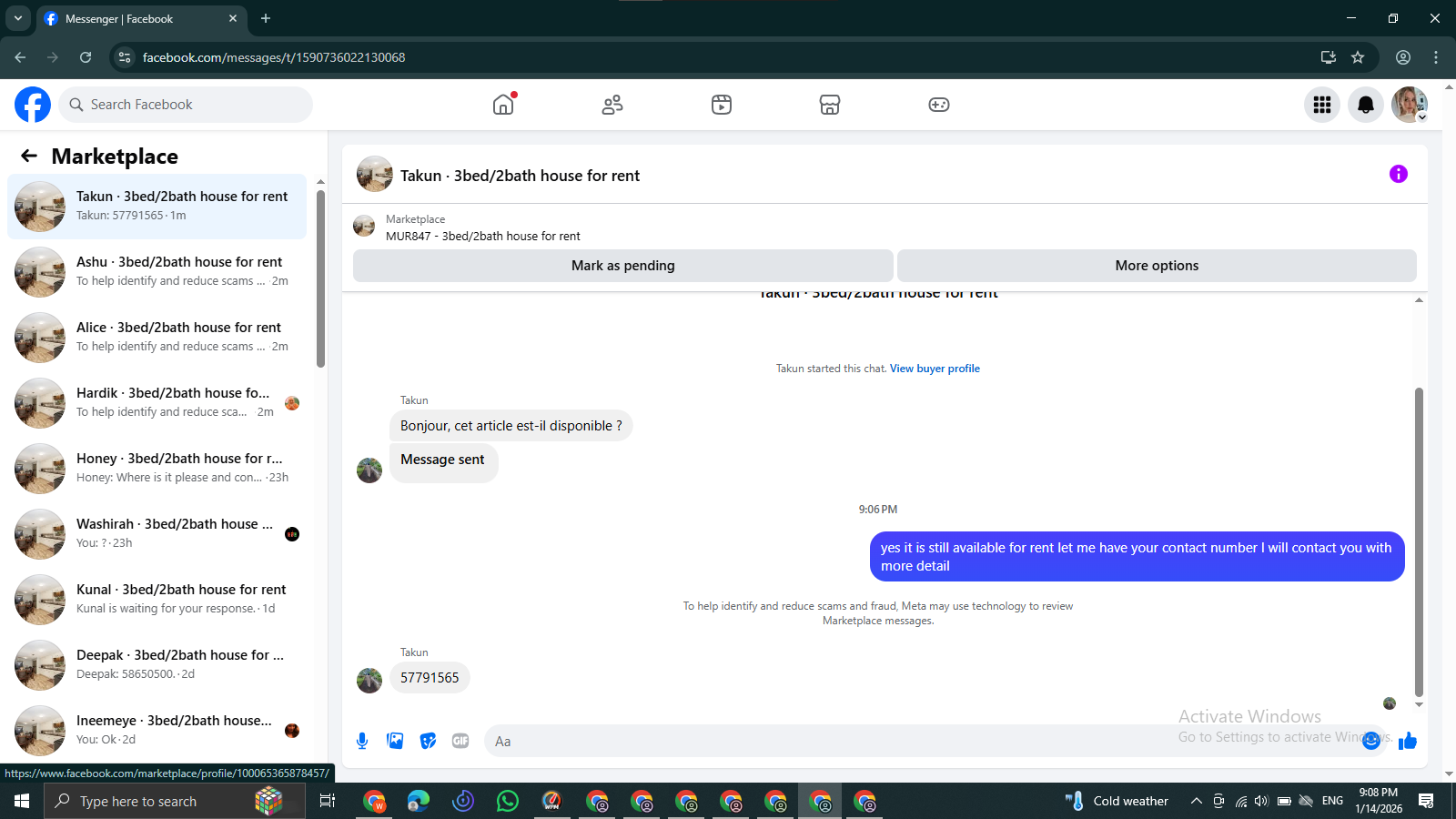Image resolution: width=1456 pixels, height=819 pixels.
Task: Select the Washirah conversation
Action: click(x=157, y=534)
